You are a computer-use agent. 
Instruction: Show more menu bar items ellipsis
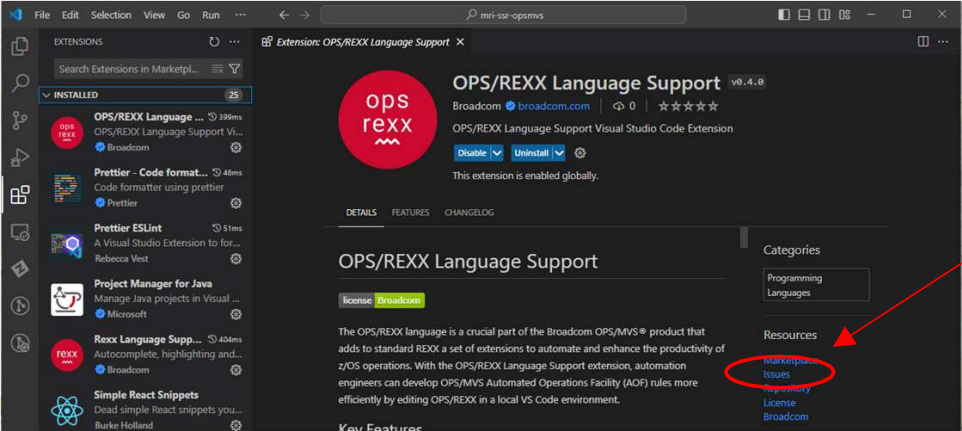click(240, 15)
